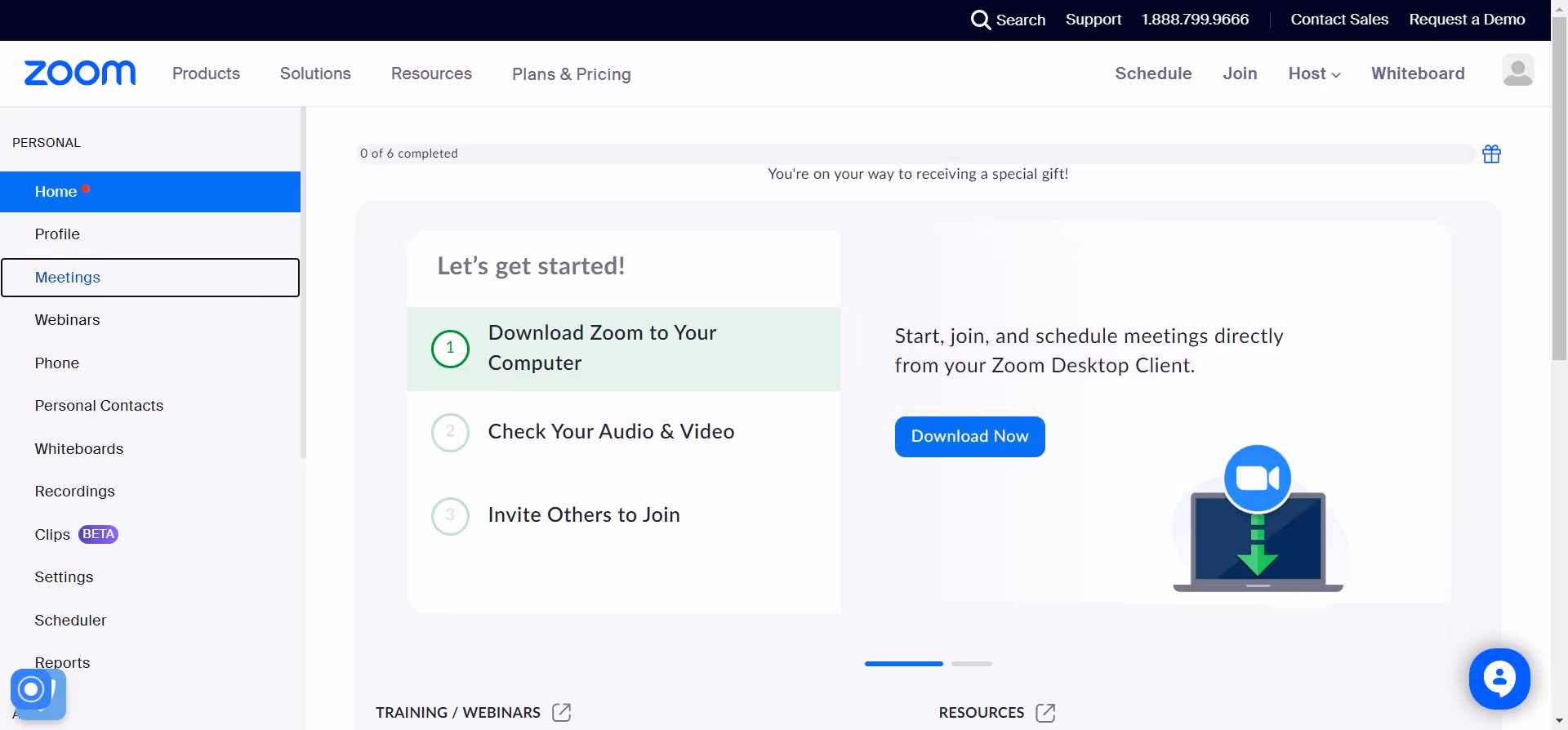This screenshot has width=1568, height=730.
Task: Open Whiteboard from the header
Action: pyautogui.click(x=1418, y=73)
